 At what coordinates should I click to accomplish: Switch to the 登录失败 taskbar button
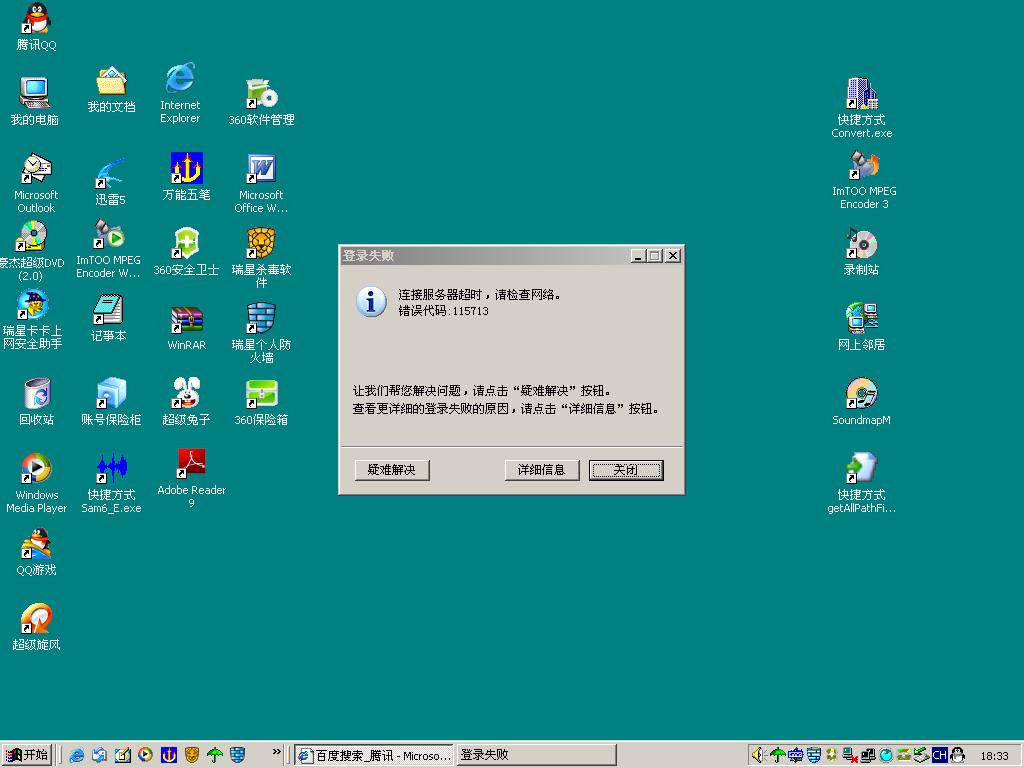coord(536,755)
